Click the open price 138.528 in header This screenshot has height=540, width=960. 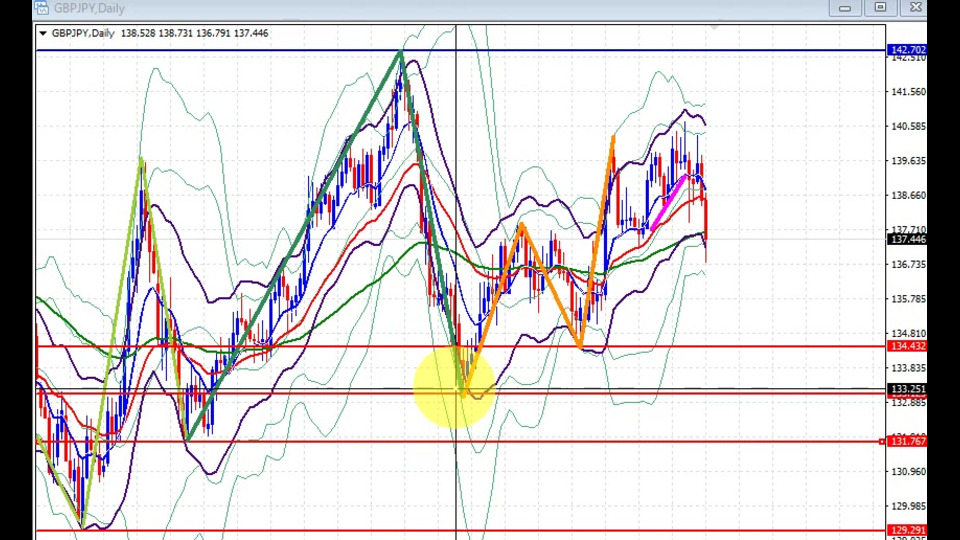(138, 33)
